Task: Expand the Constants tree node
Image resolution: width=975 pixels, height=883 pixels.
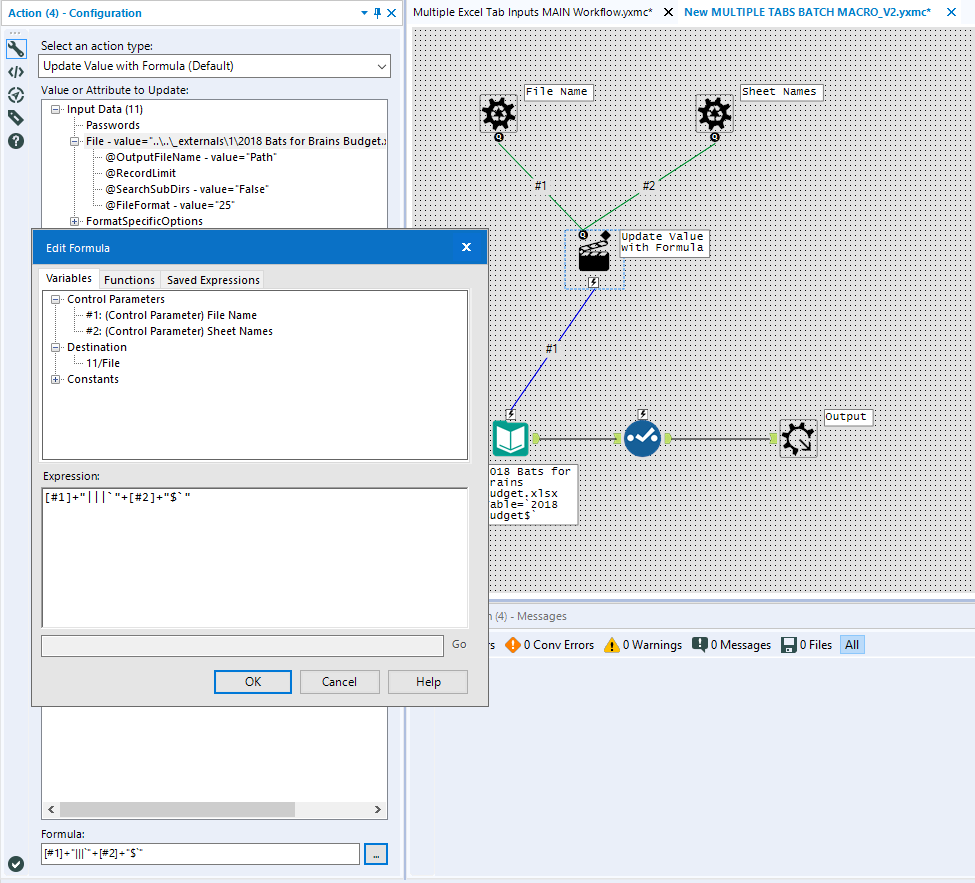Action: 57,379
